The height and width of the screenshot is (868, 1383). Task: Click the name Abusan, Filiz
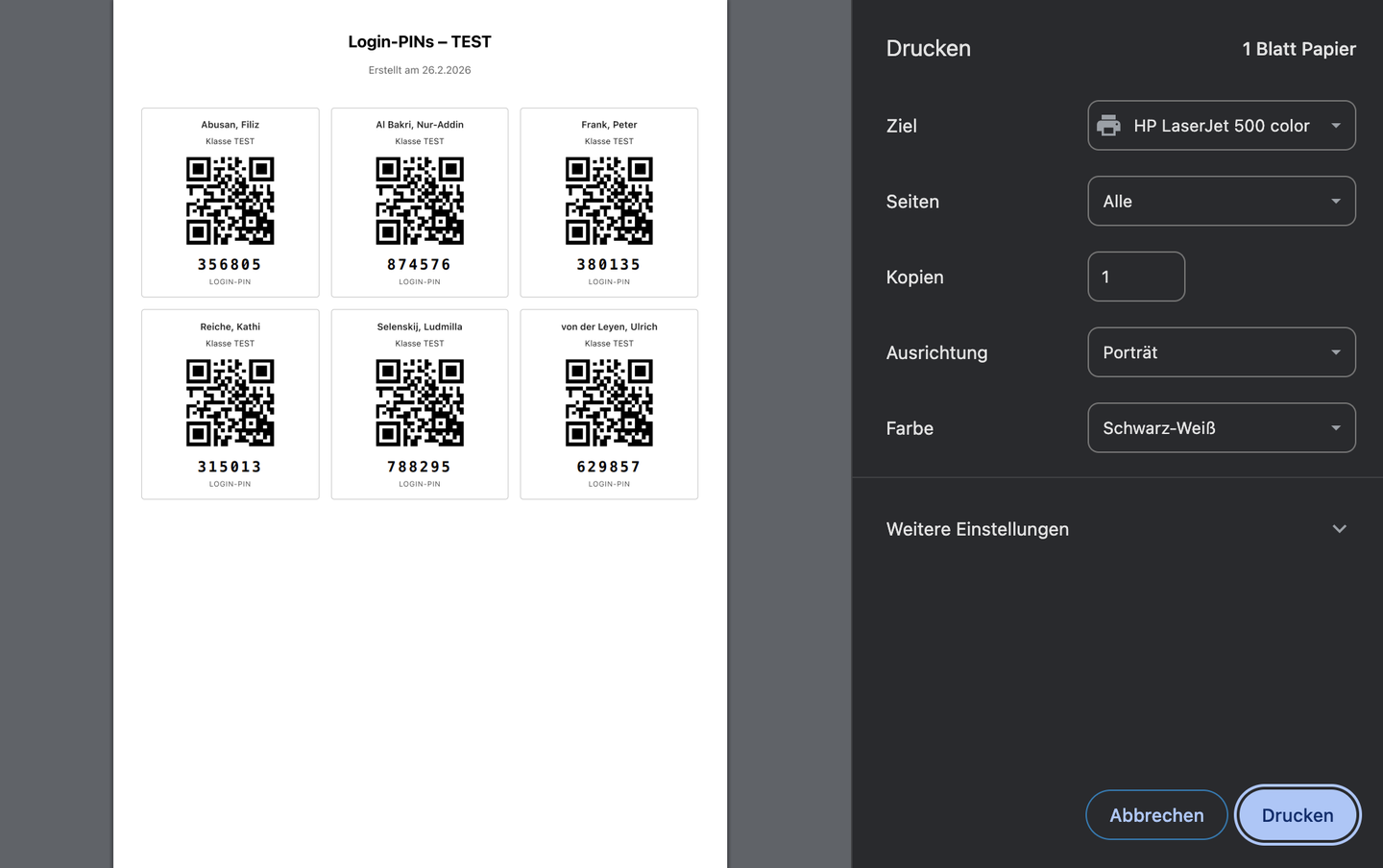coord(230,125)
